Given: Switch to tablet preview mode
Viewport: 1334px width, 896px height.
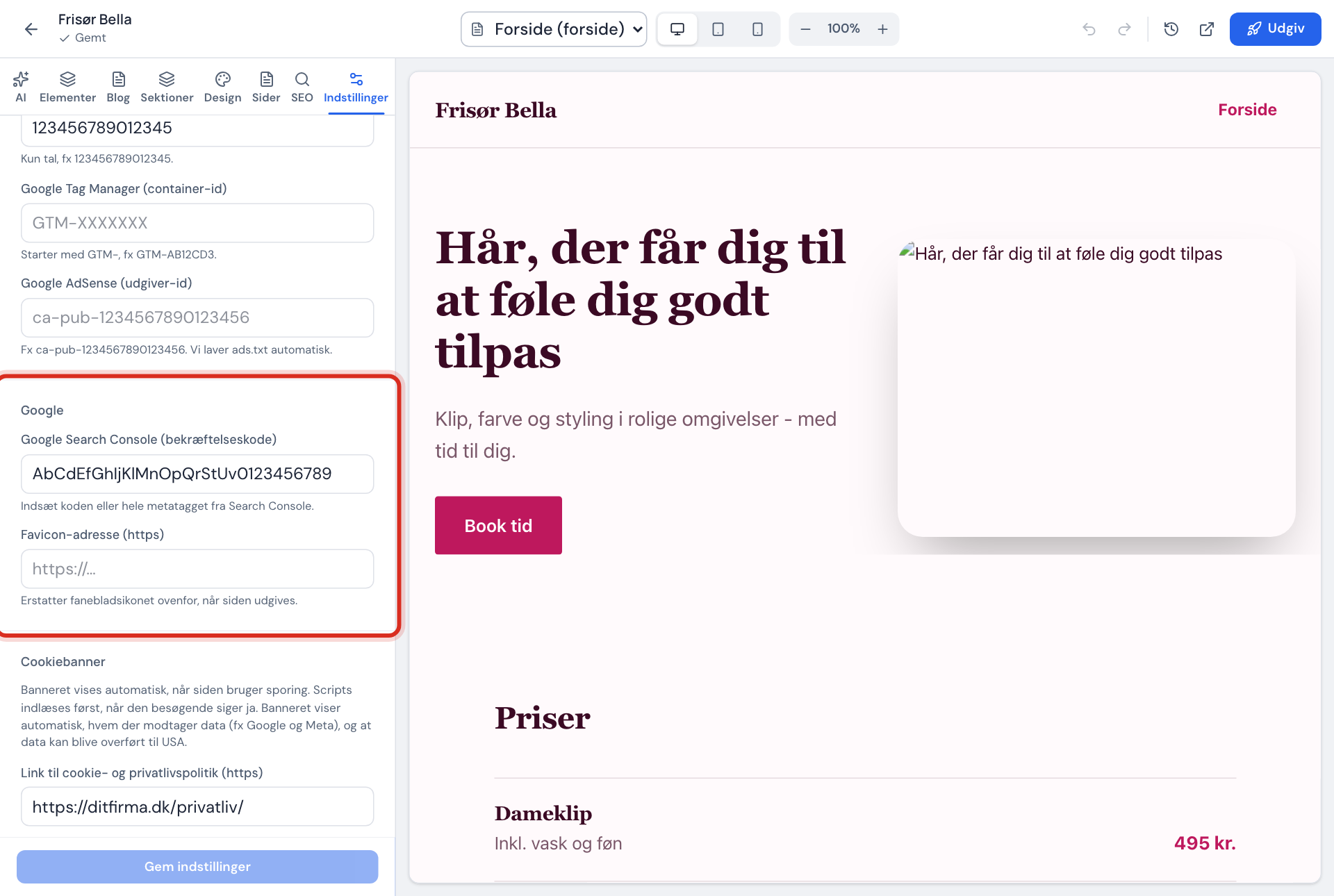Looking at the screenshot, I should (718, 29).
